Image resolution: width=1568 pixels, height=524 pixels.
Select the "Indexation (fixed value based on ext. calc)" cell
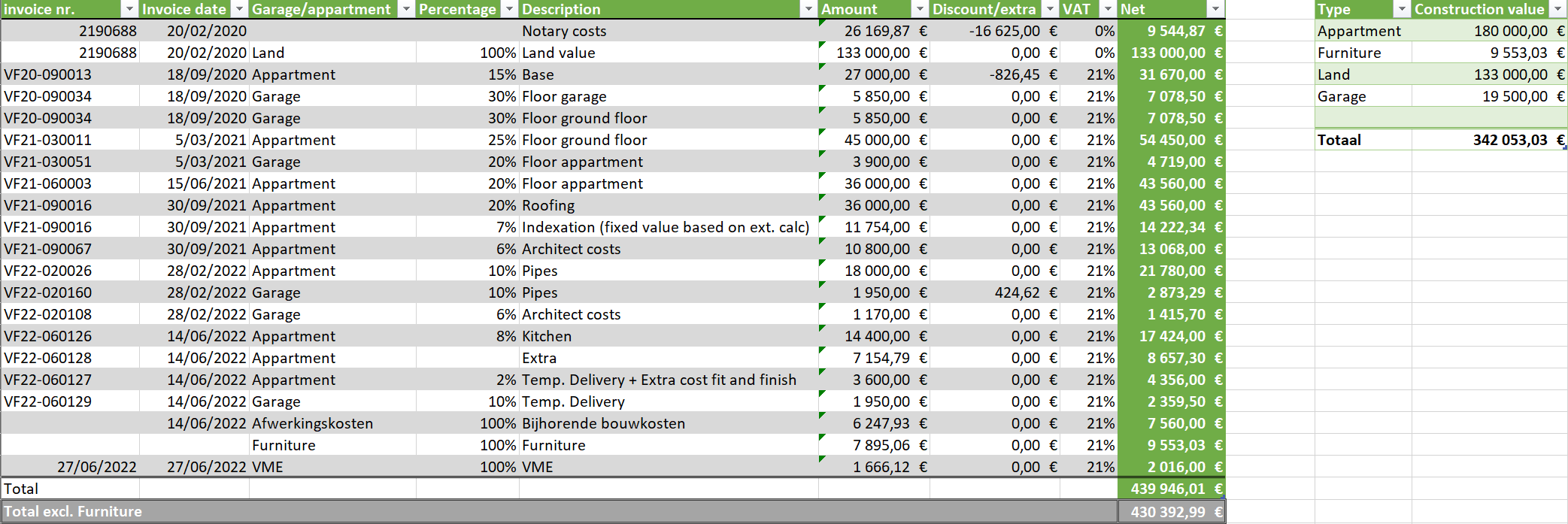click(x=669, y=227)
